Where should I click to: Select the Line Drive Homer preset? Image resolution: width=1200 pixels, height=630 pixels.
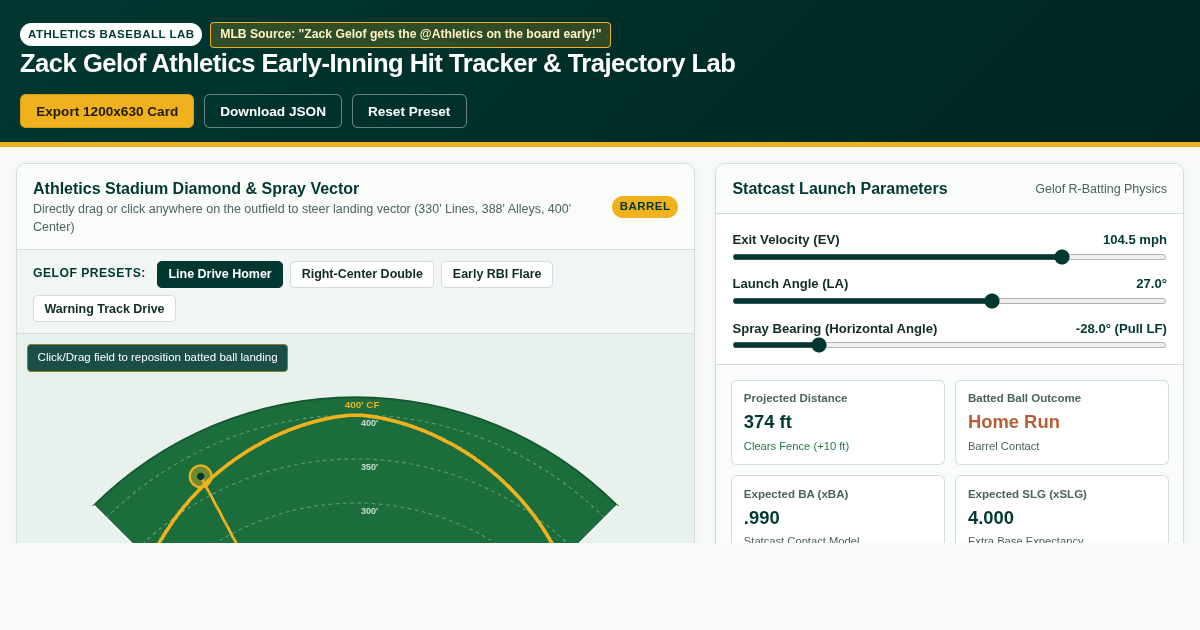[220, 274]
